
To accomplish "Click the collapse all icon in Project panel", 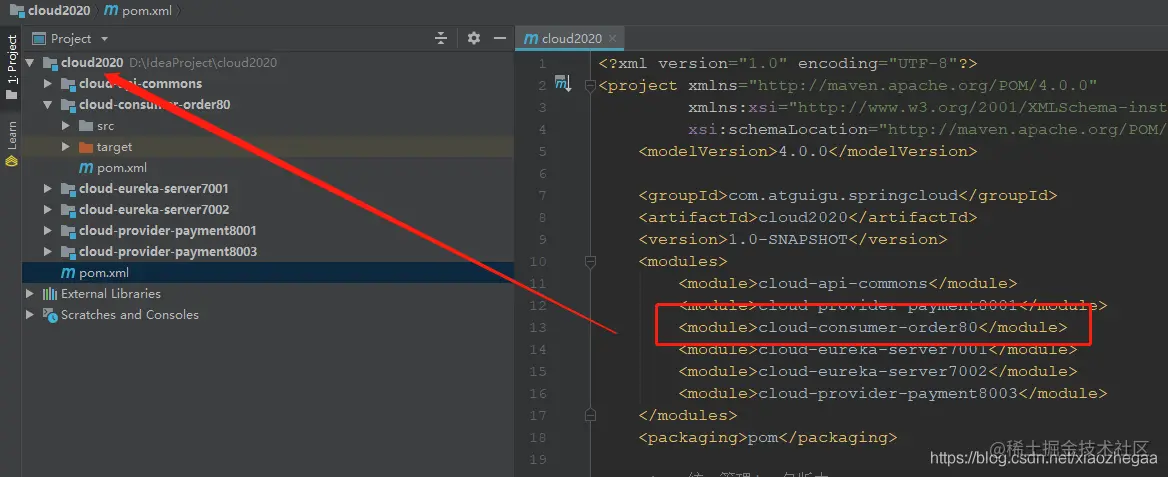I will point(441,38).
